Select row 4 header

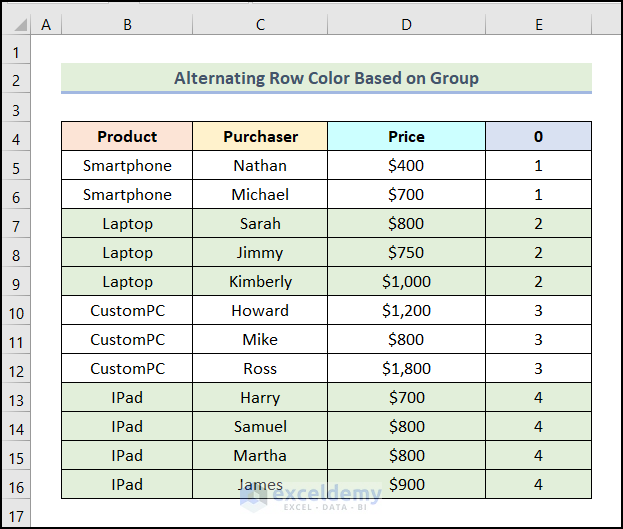(x=16, y=136)
